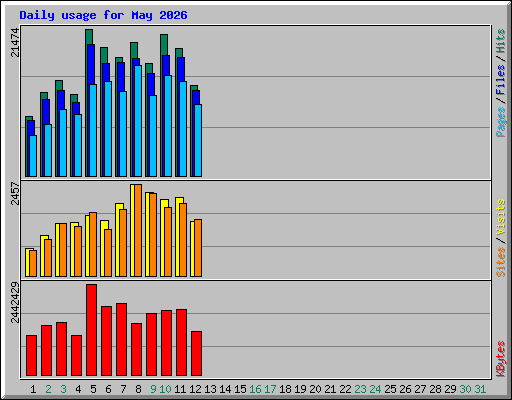The height and width of the screenshot is (400, 512).
Task: Click day 25 on the x-axis
Action: coord(390,389)
